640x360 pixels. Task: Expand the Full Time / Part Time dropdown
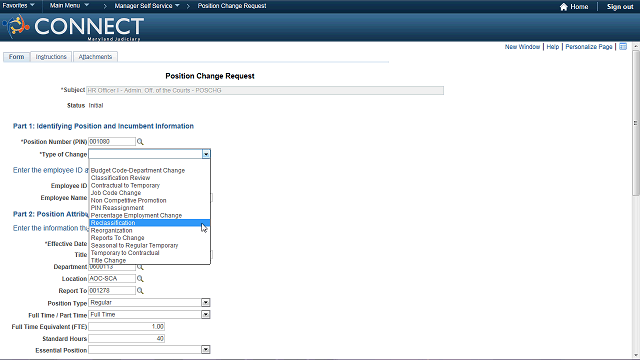coord(206,314)
